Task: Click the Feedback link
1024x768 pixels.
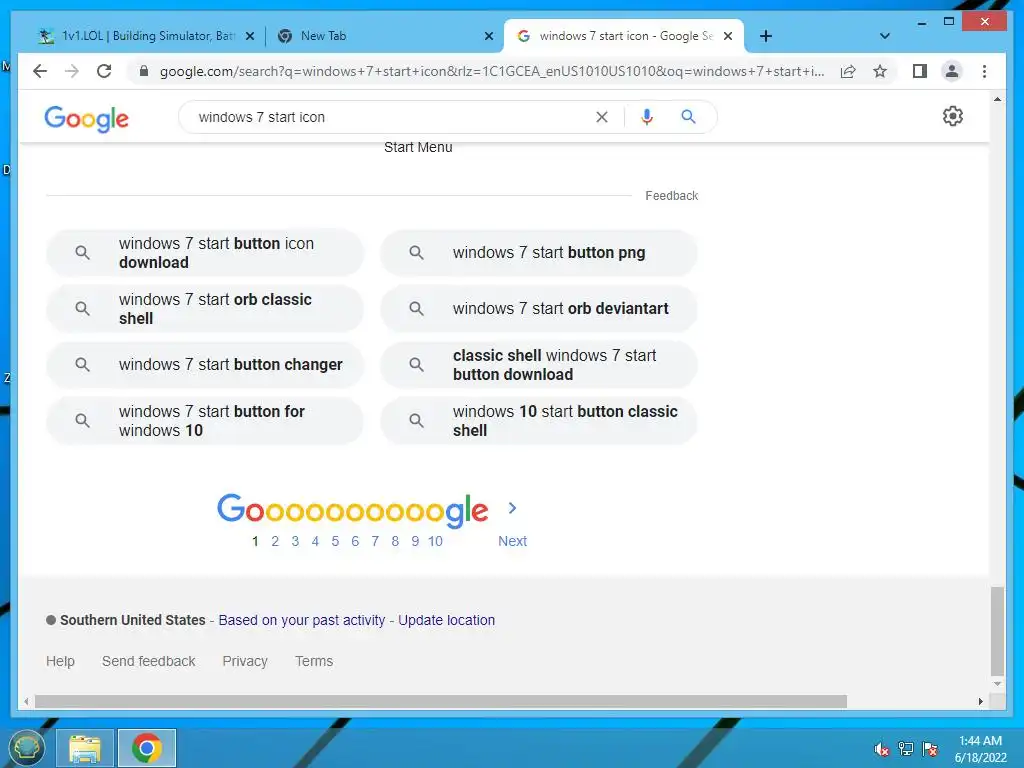Action: 671,196
